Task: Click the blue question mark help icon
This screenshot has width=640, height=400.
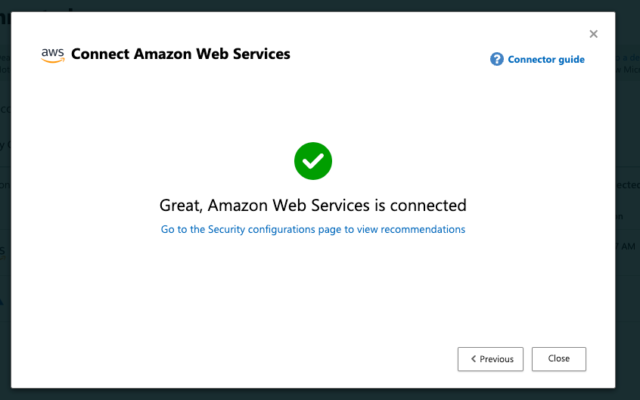Action: click(497, 59)
